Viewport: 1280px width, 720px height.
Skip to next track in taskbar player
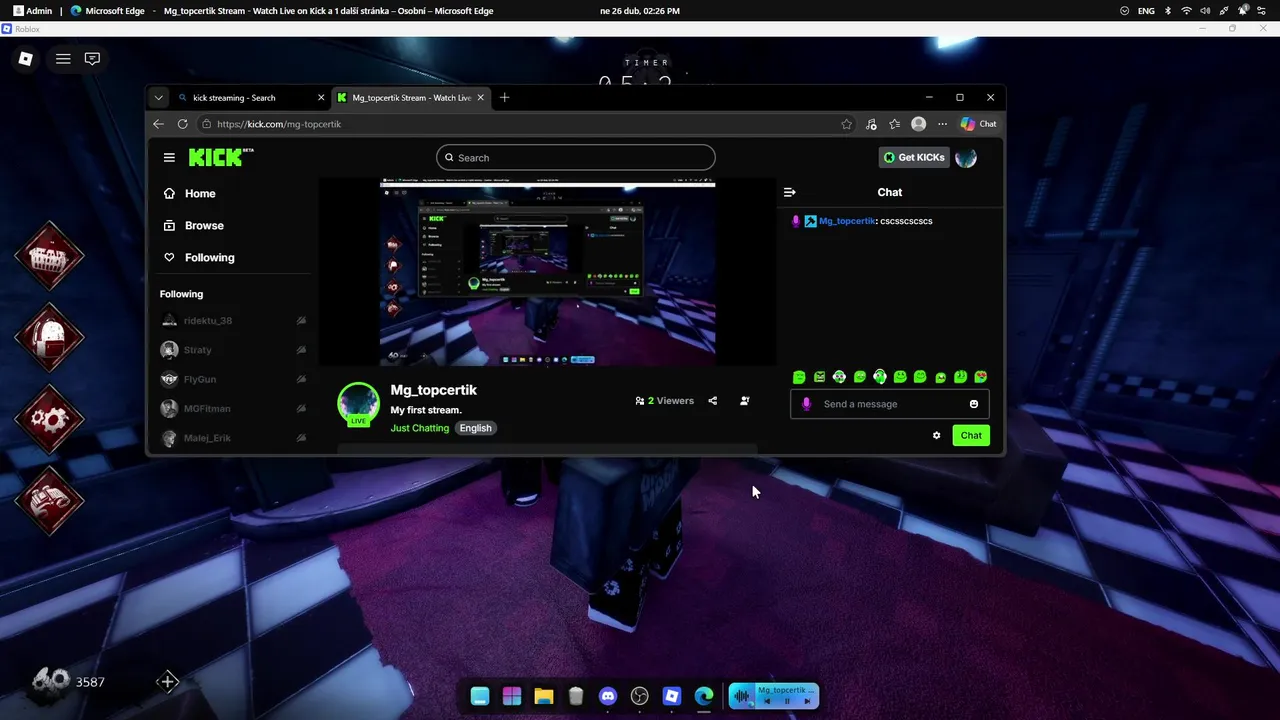click(807, 701)
